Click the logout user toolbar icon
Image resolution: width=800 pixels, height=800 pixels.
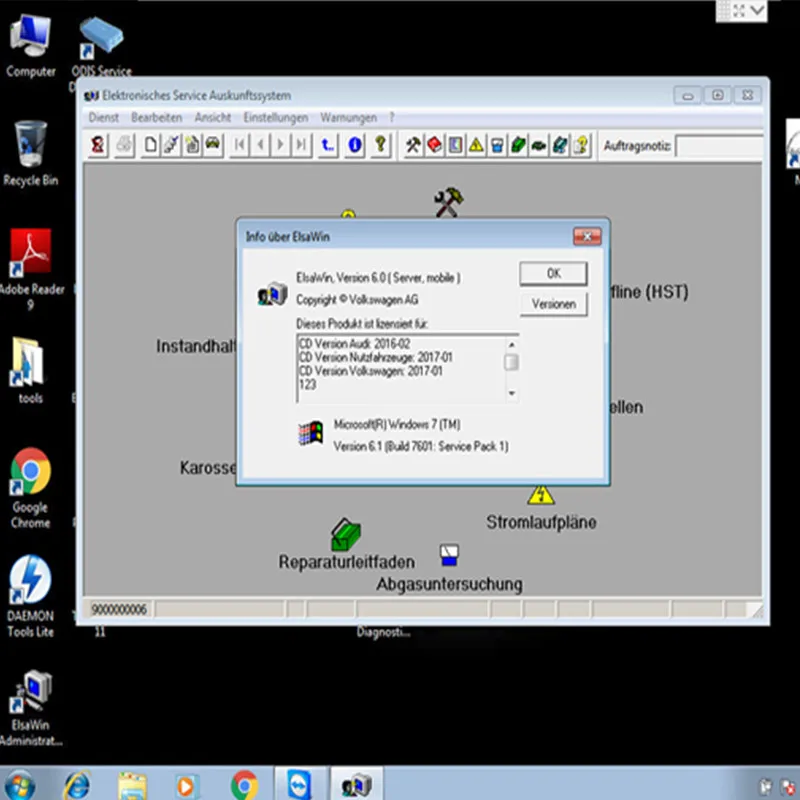pyautogui.click(x=97, y=145)
